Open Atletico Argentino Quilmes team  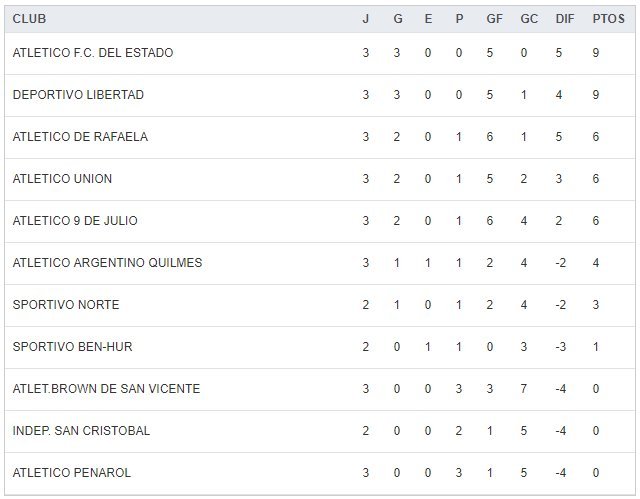(107, 263)
